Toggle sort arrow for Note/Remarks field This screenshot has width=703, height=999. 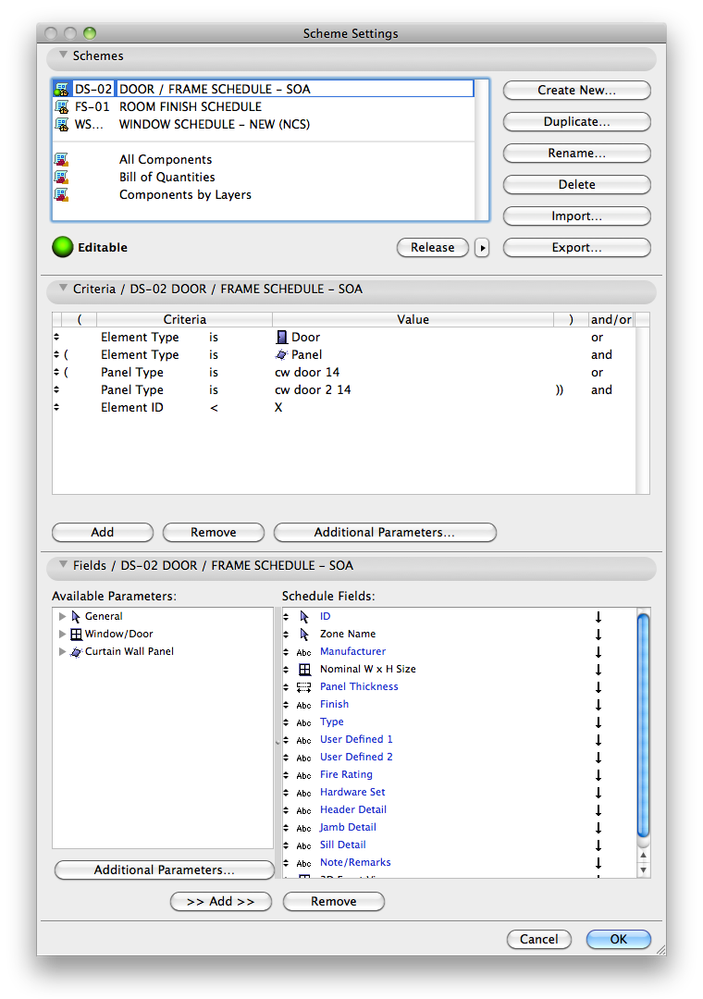point(598,863)
